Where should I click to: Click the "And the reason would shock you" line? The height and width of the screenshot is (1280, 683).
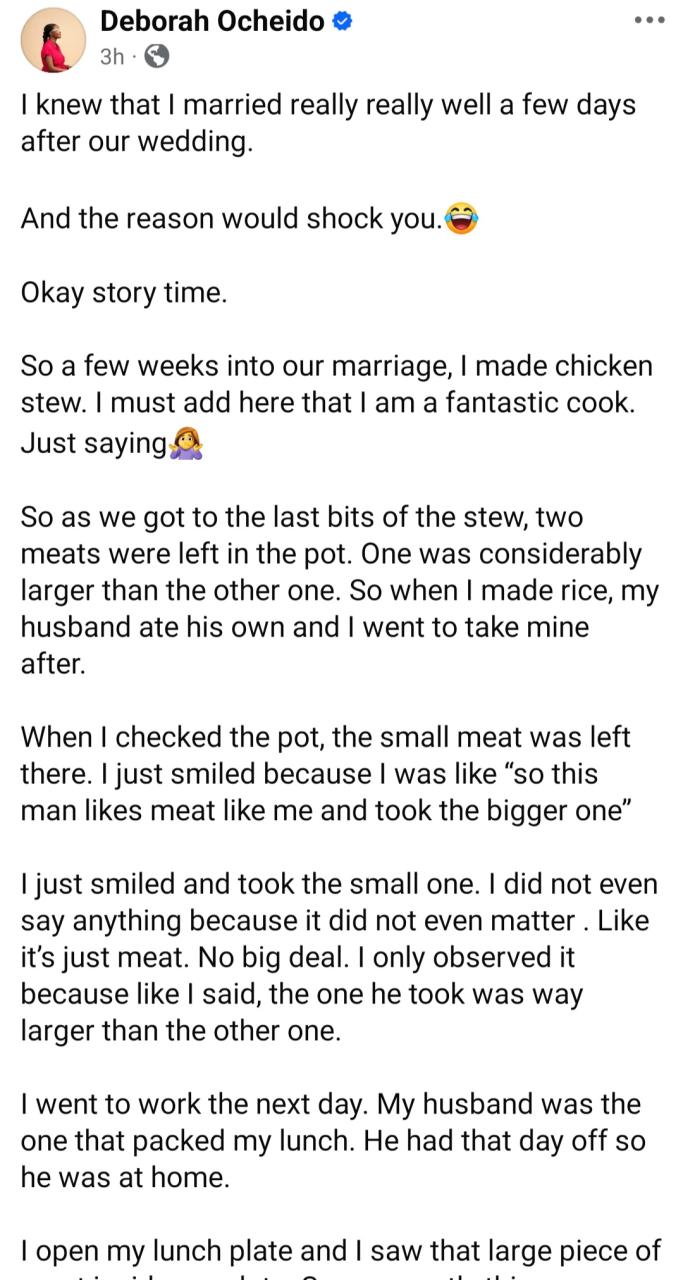230,219
